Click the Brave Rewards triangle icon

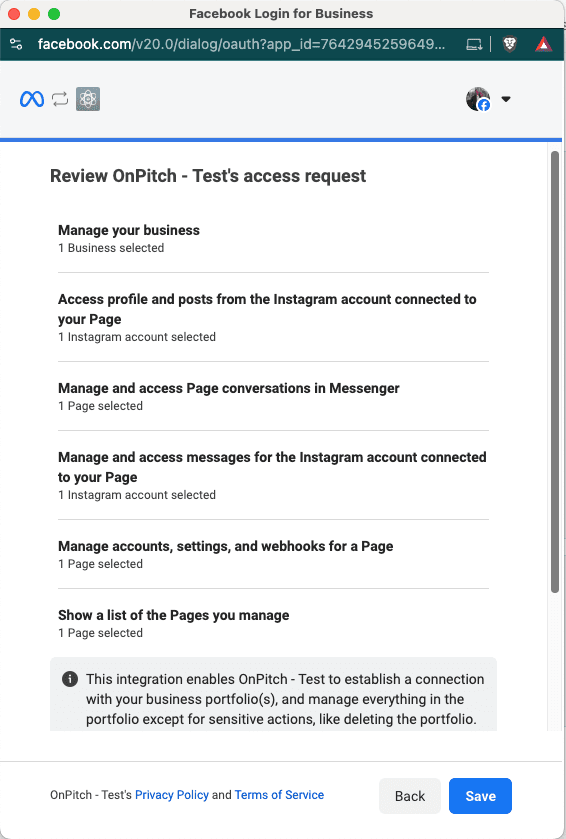click(x=544, y=44)
